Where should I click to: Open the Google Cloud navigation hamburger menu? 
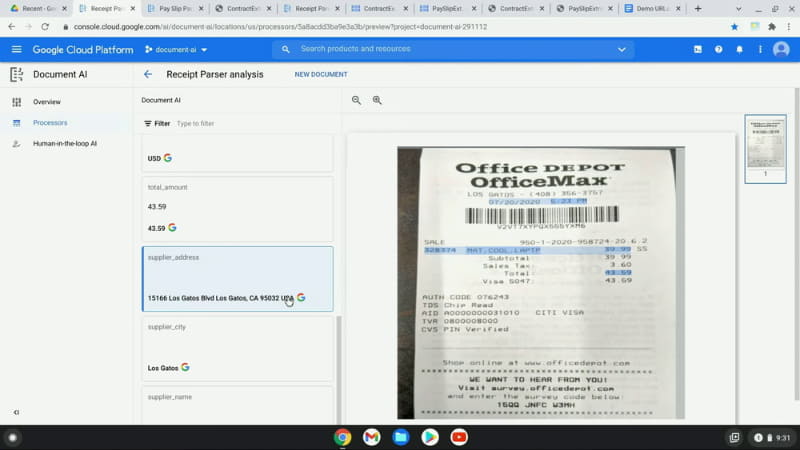tap(16, 49)
